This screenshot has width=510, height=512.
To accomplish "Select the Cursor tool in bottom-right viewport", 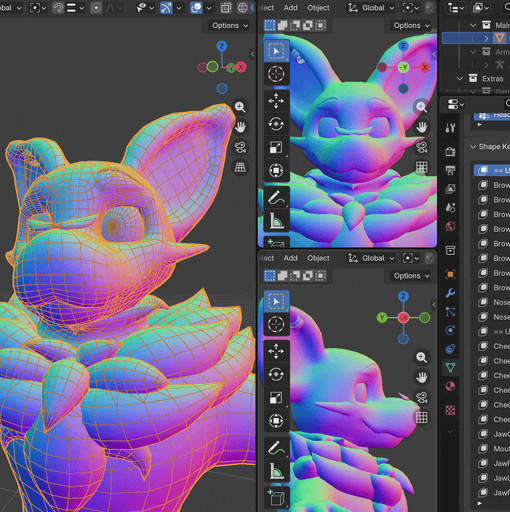I will point(276,324).
